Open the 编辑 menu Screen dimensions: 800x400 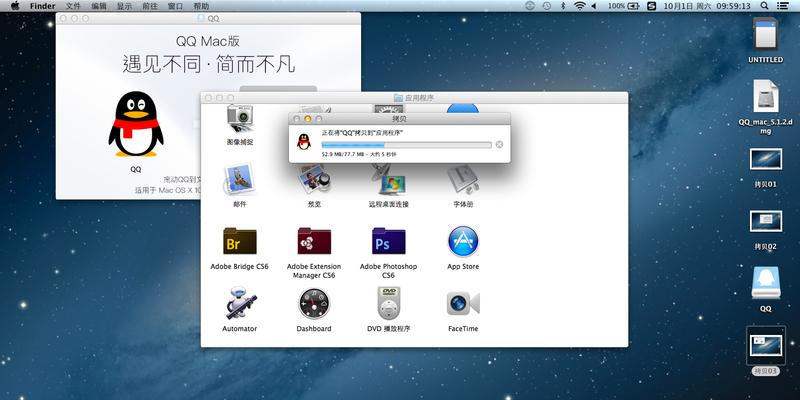click(98, 6)
